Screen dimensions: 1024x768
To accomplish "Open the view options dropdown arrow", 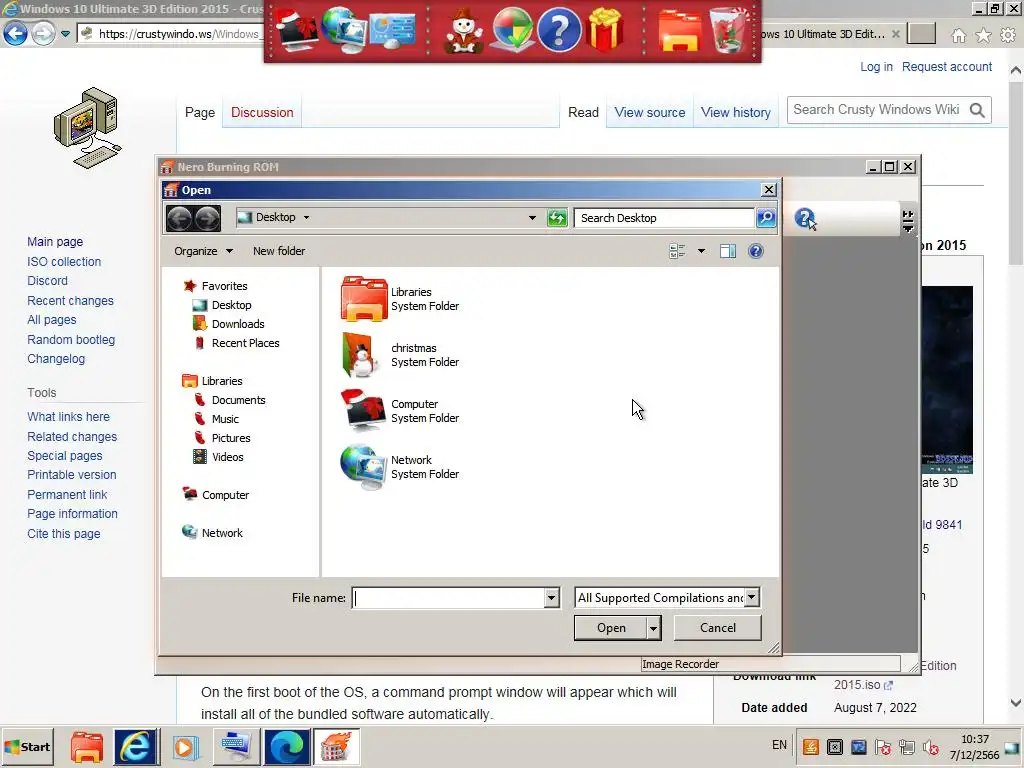I will [701, 251].
